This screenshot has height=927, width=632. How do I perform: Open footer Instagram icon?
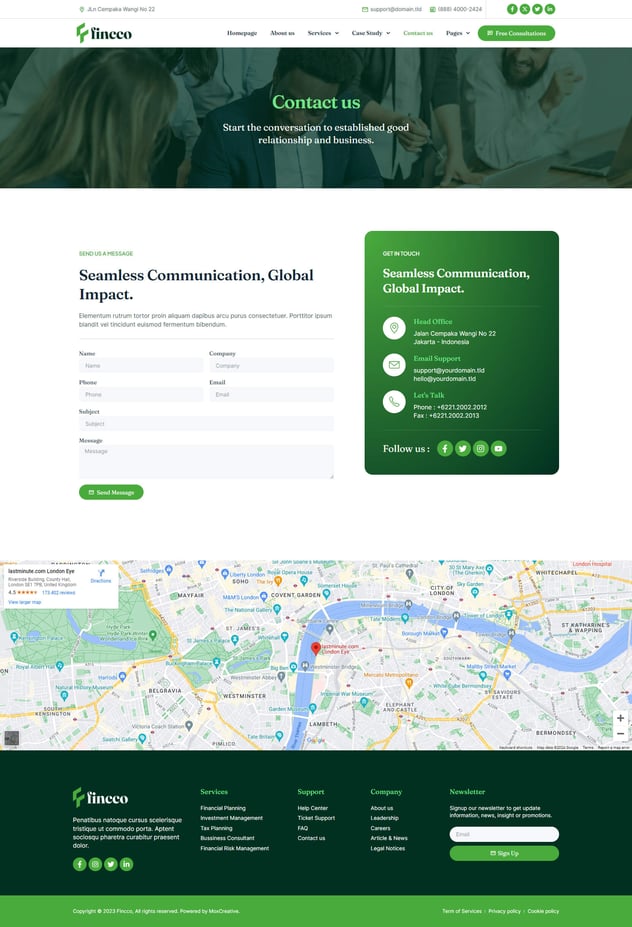95,864
